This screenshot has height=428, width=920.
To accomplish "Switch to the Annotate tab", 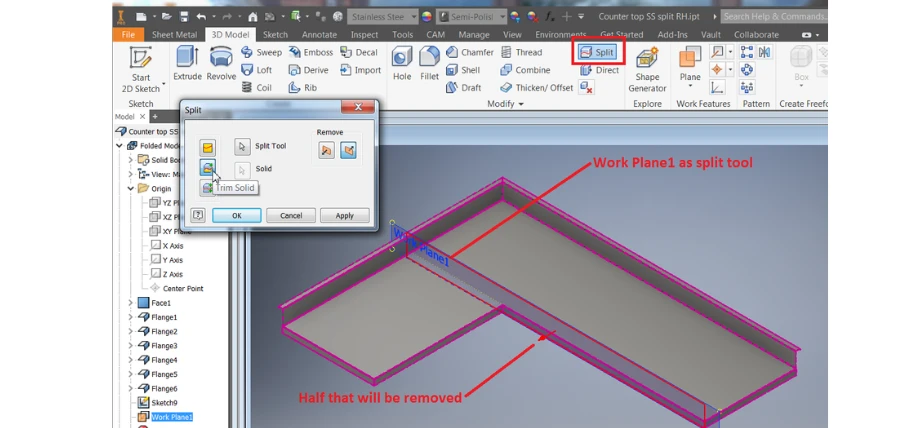I will point(319,35).
